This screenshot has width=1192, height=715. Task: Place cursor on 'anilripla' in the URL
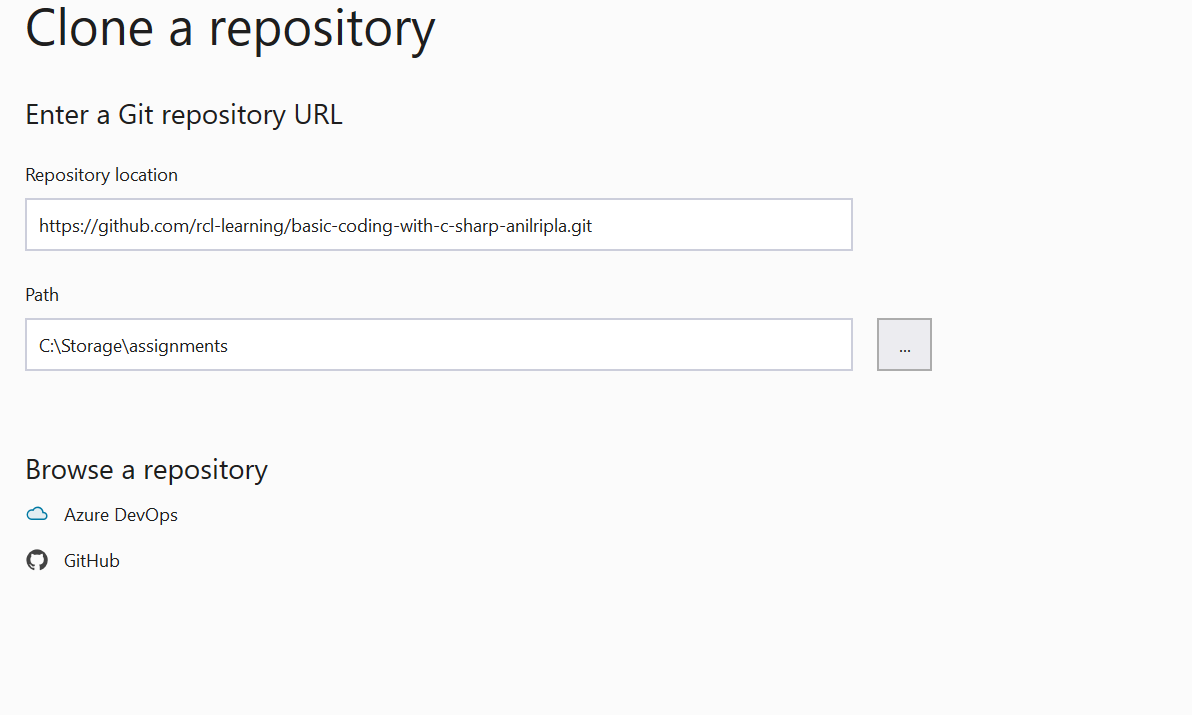point(536,226)
